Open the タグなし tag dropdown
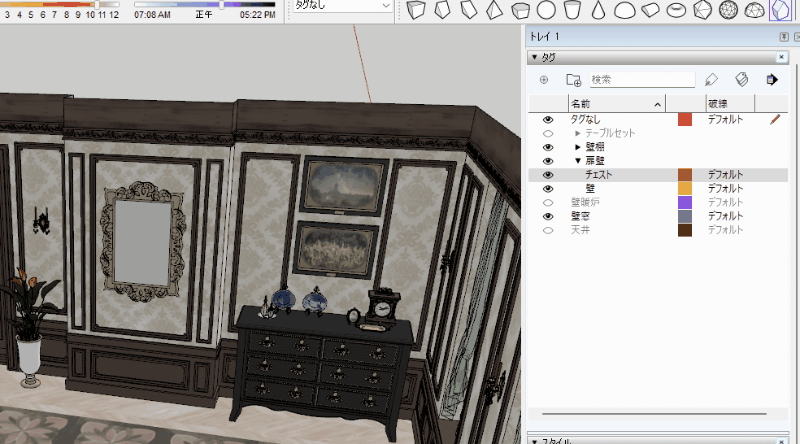The height and width of the screenshot is (444, 800). [386, 5]
